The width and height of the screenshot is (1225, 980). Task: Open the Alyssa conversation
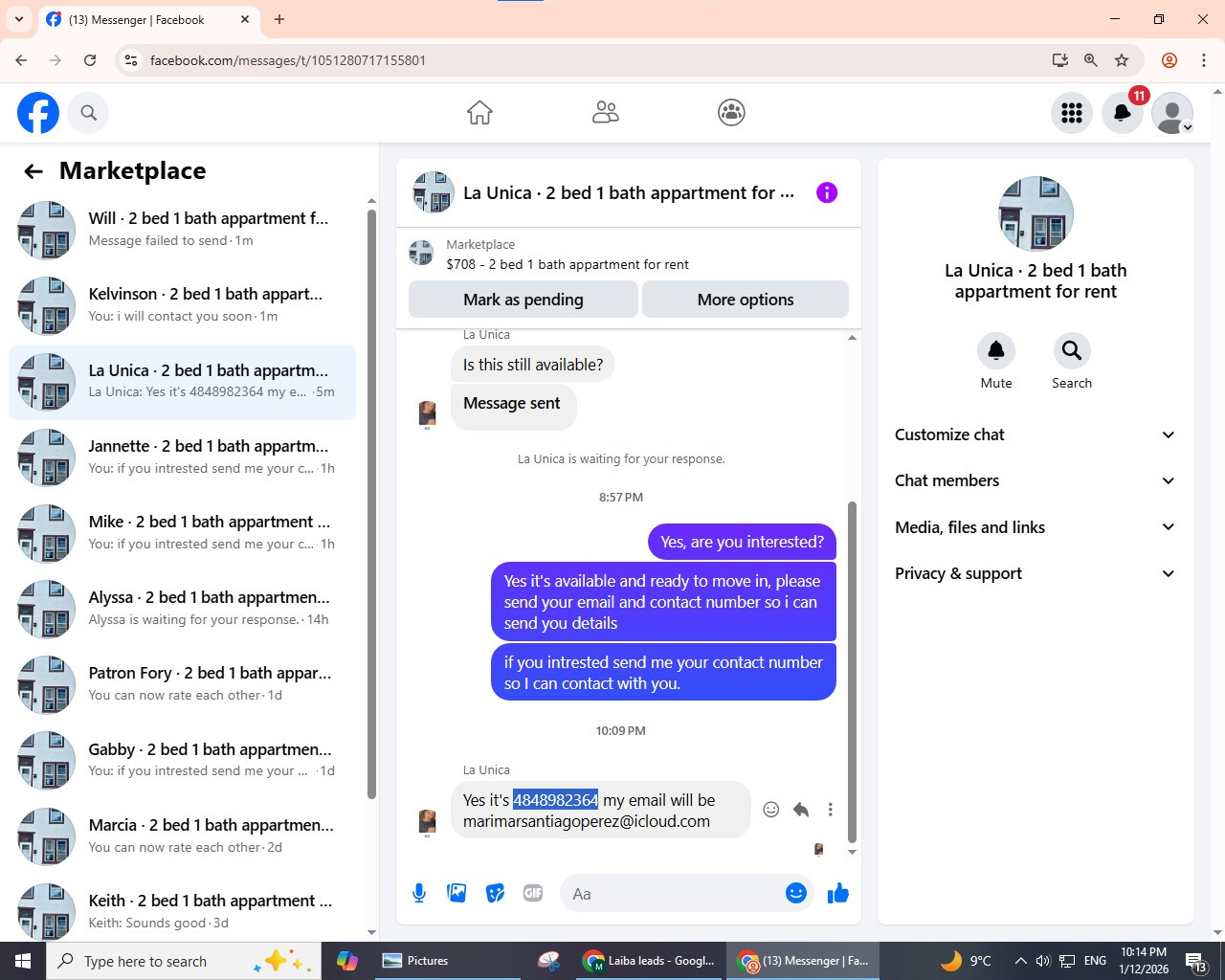pyautogui.click(x=183, y=609)
